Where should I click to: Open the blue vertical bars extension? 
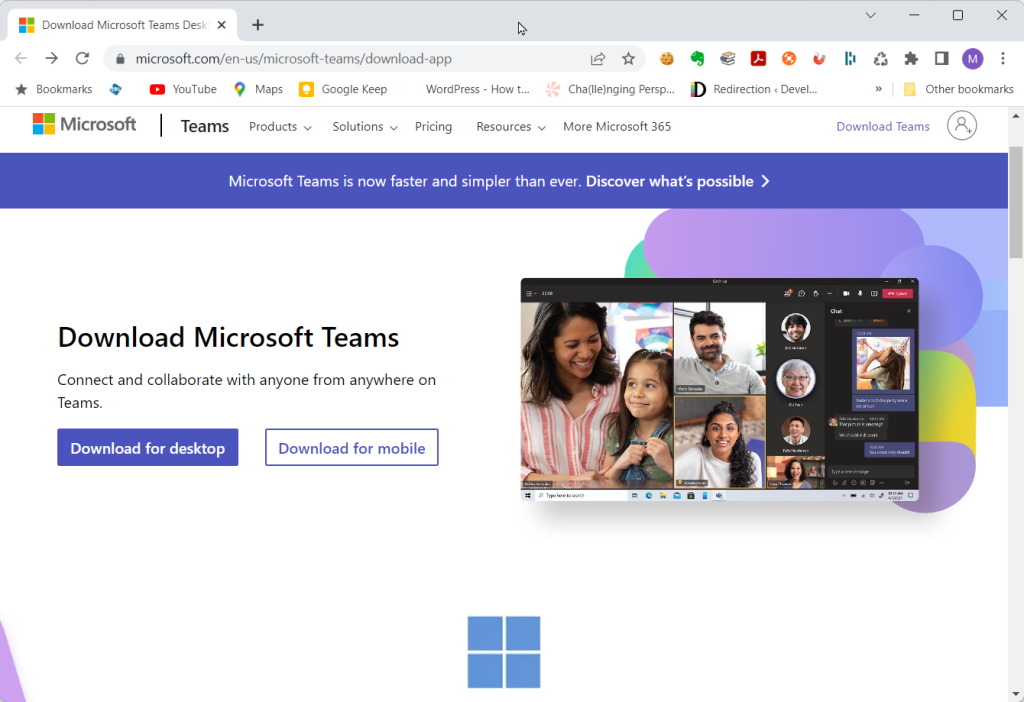(x=850, y=59)
